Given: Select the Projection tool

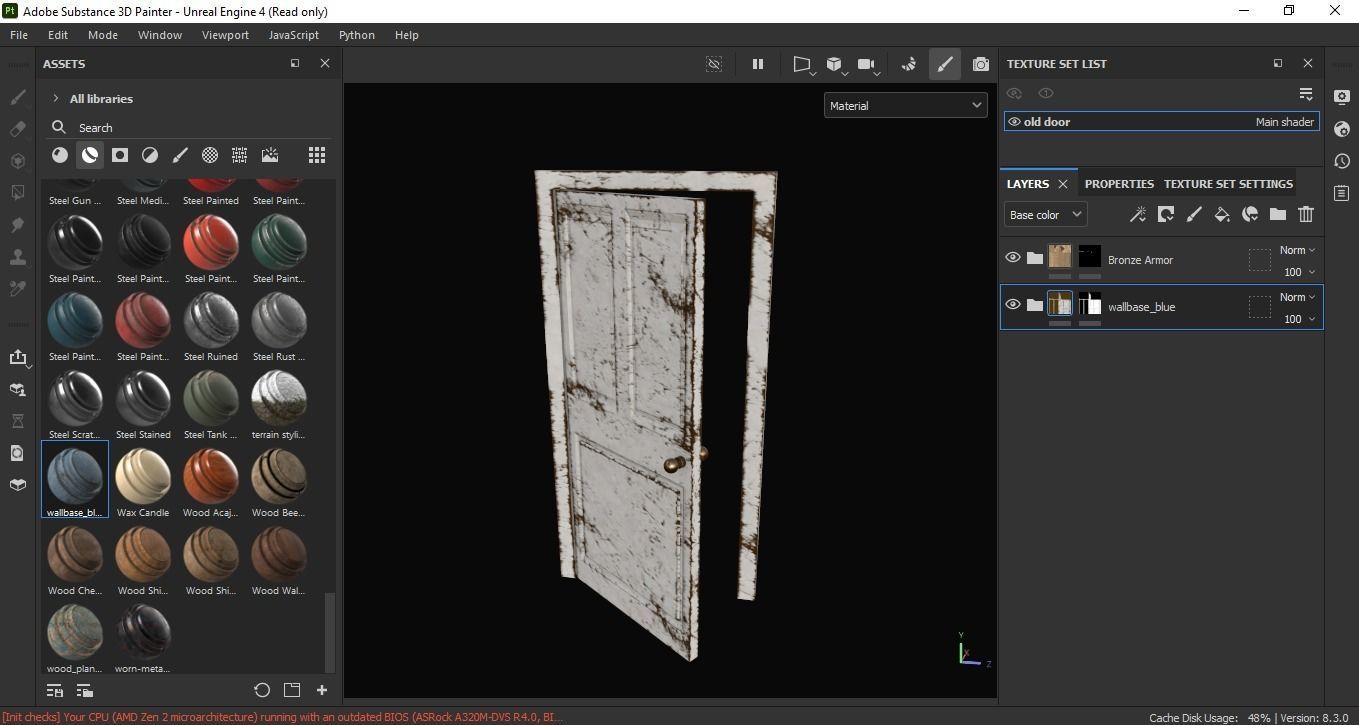Looking at the screenshot, I should (17, 161).
